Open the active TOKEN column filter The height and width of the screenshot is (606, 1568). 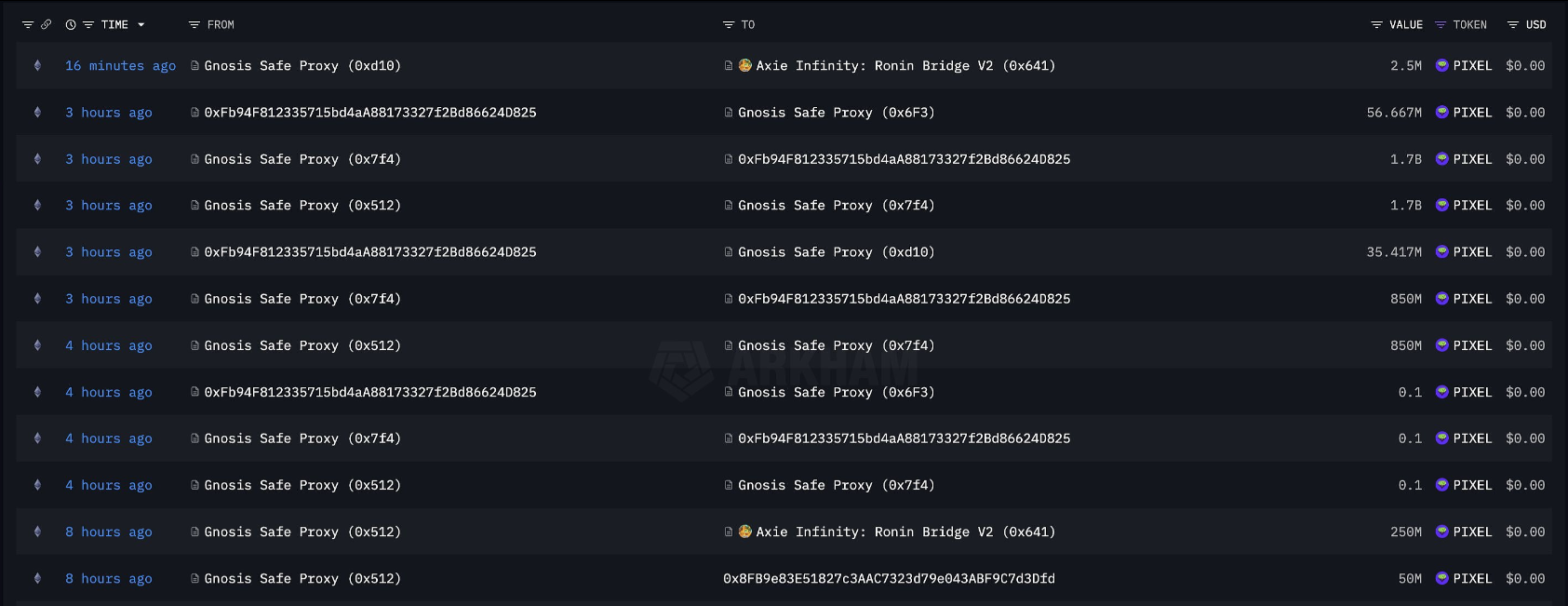[1441, 25]
